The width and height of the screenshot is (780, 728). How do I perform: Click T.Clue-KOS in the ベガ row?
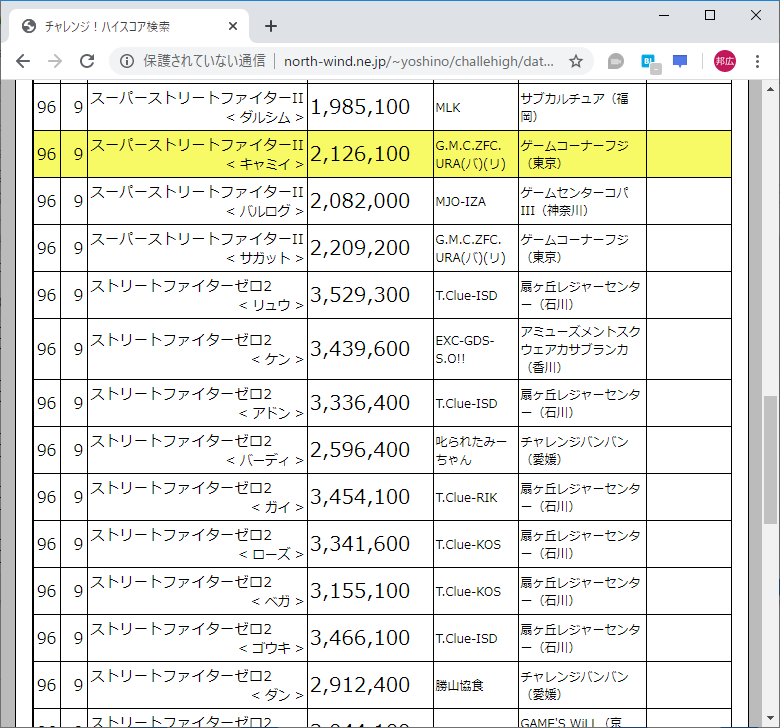pyautogui.click(x=468, y=592)
